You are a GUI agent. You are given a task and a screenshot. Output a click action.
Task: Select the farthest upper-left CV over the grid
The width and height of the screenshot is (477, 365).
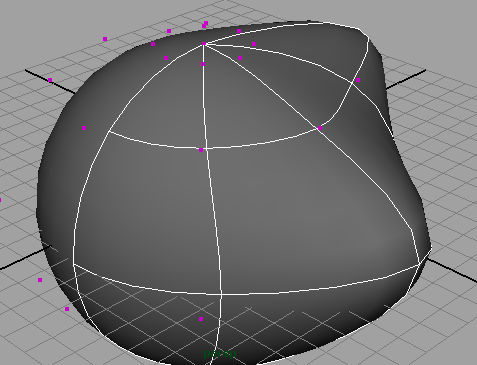105,39
